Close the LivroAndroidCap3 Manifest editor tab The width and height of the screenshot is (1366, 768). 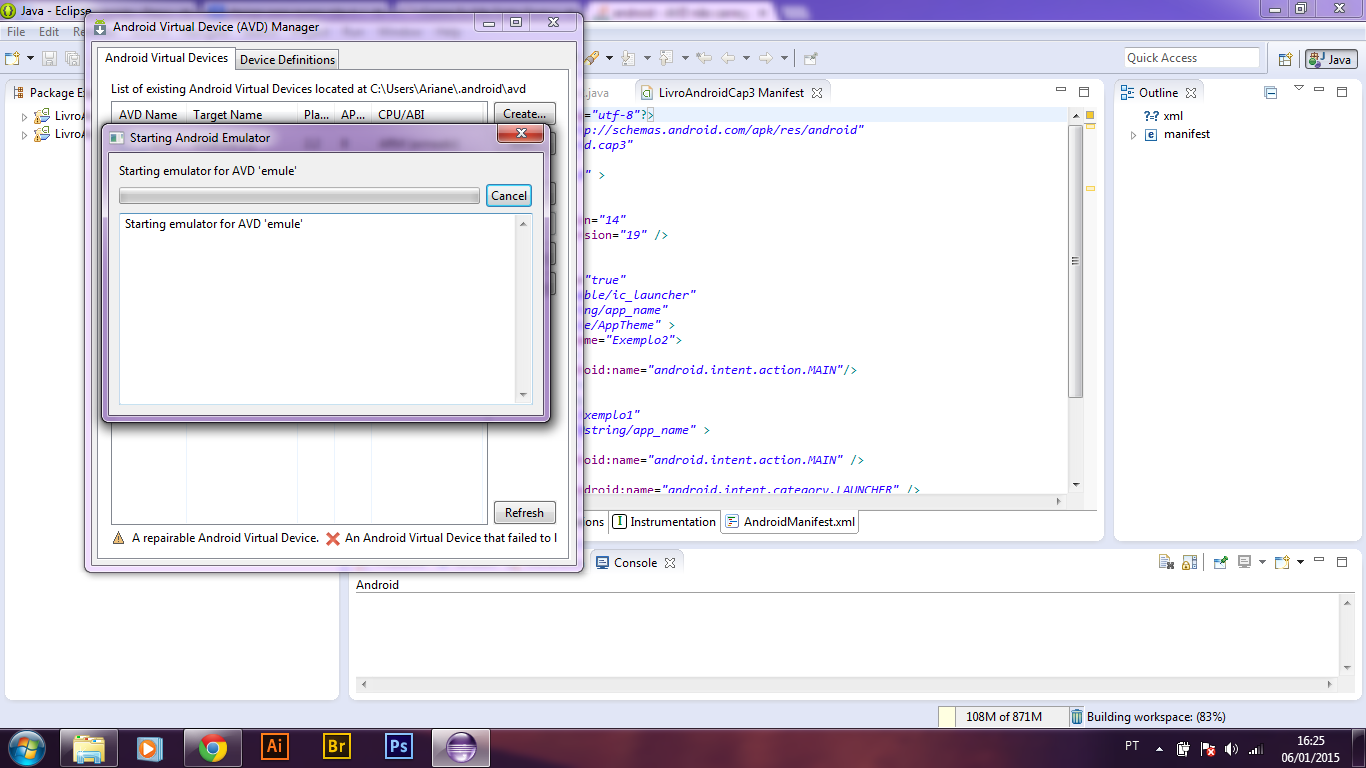pos(816,93)
